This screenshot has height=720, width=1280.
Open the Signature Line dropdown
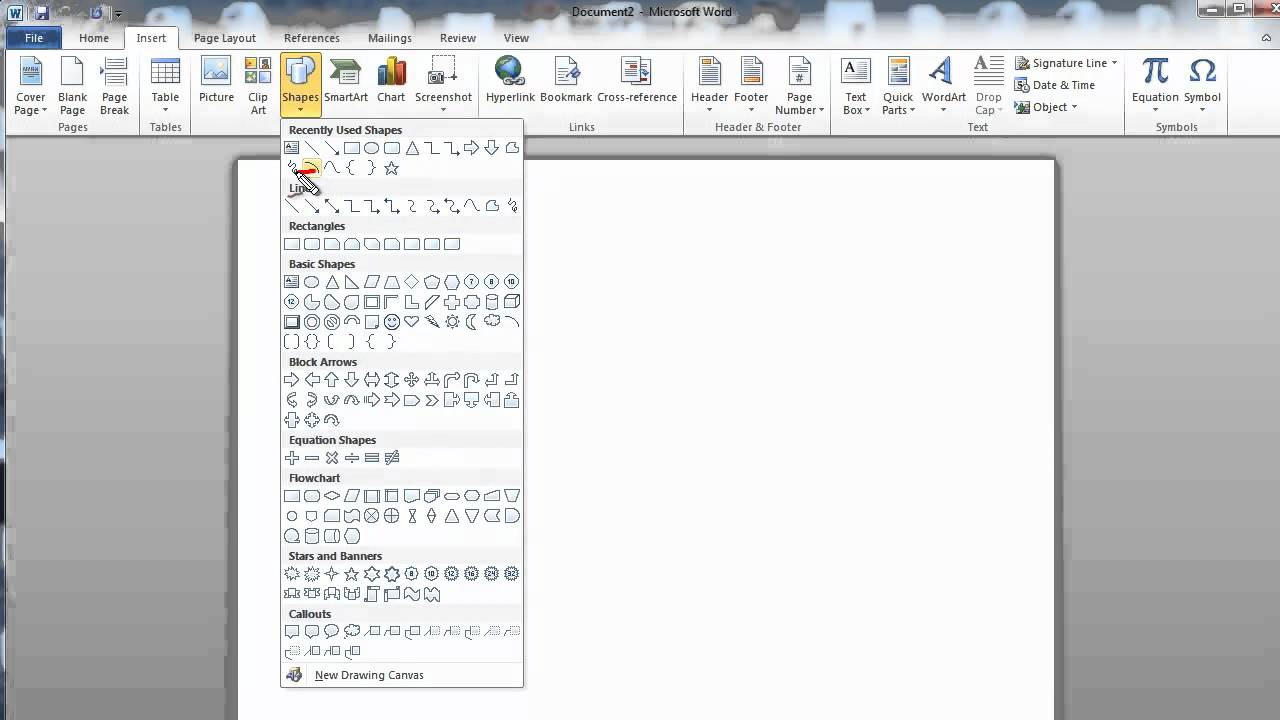(1065, 62)
